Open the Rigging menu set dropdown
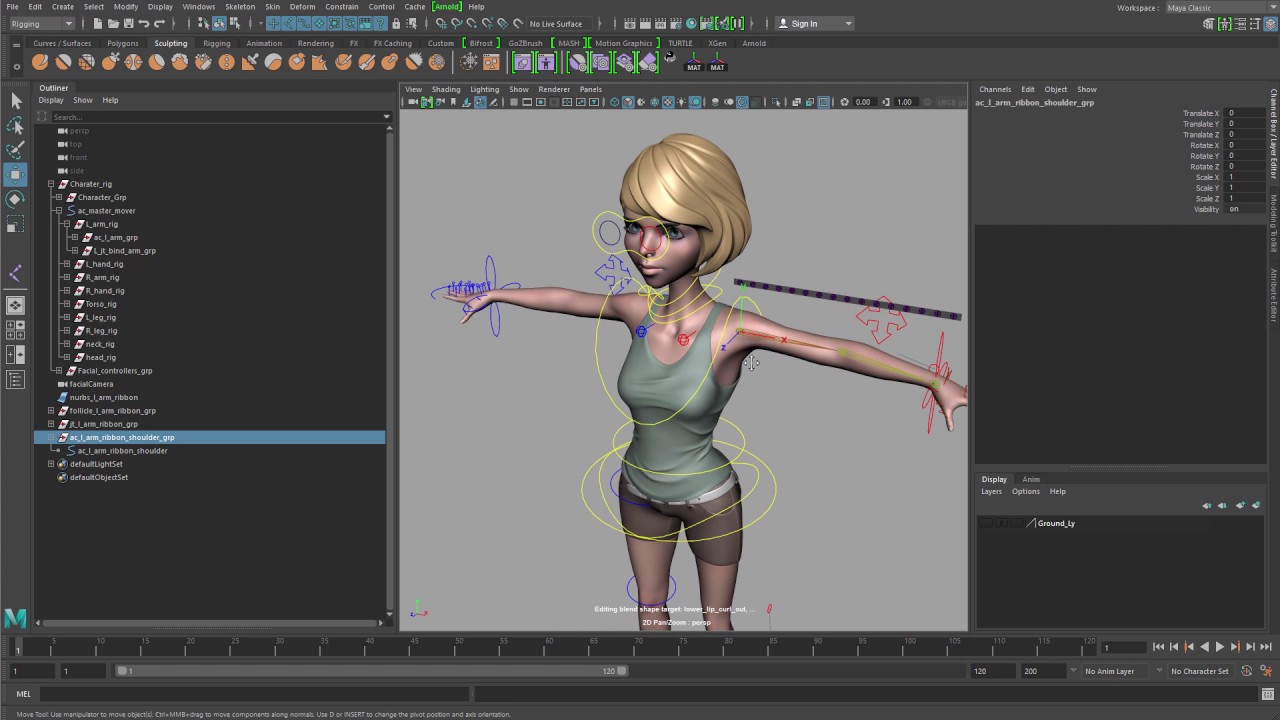This screenshot has height=720, width=1280. click(41, 23)
